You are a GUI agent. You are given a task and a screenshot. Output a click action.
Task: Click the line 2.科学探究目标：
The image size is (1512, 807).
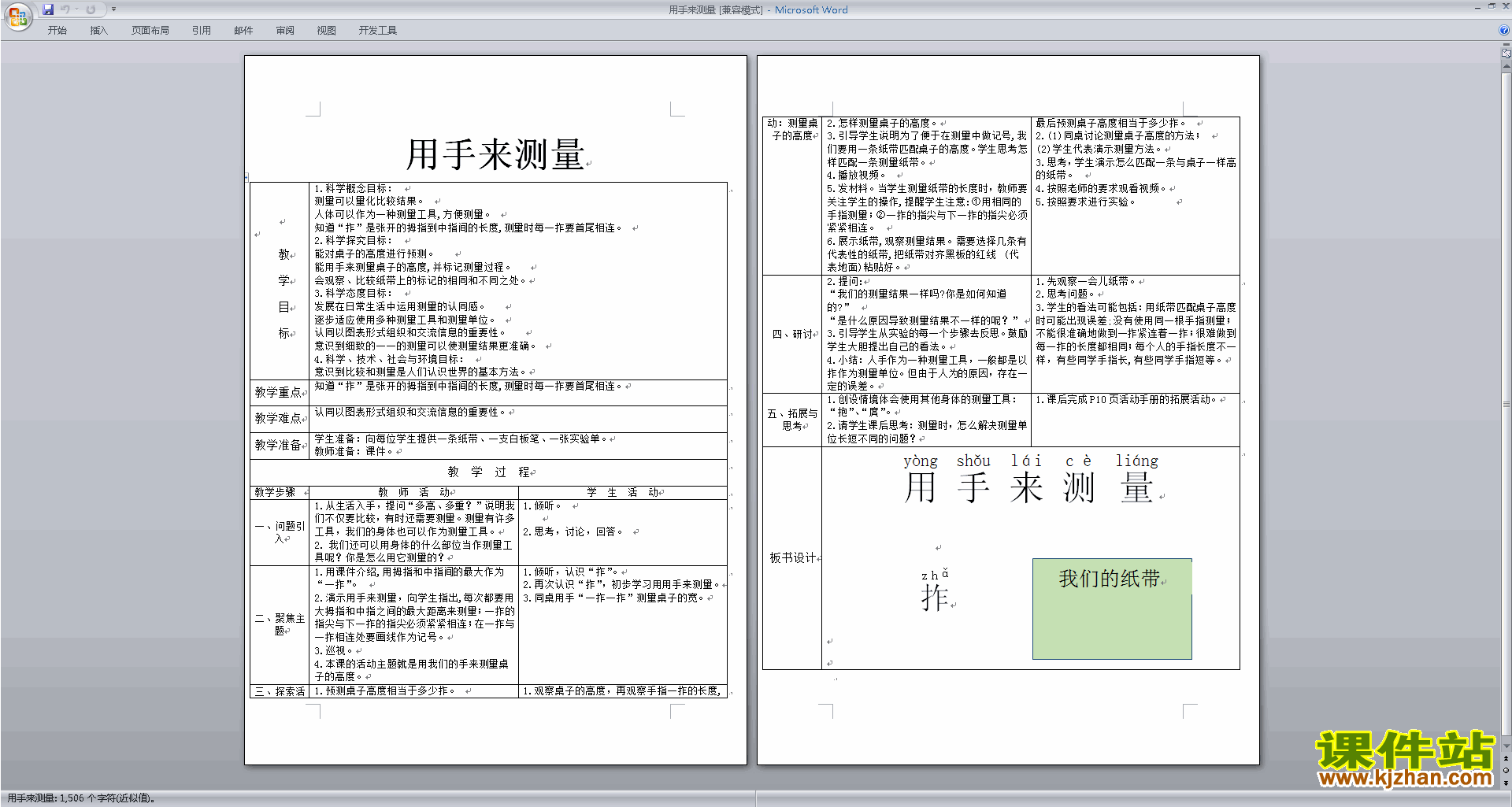click(x=353, y=241)
